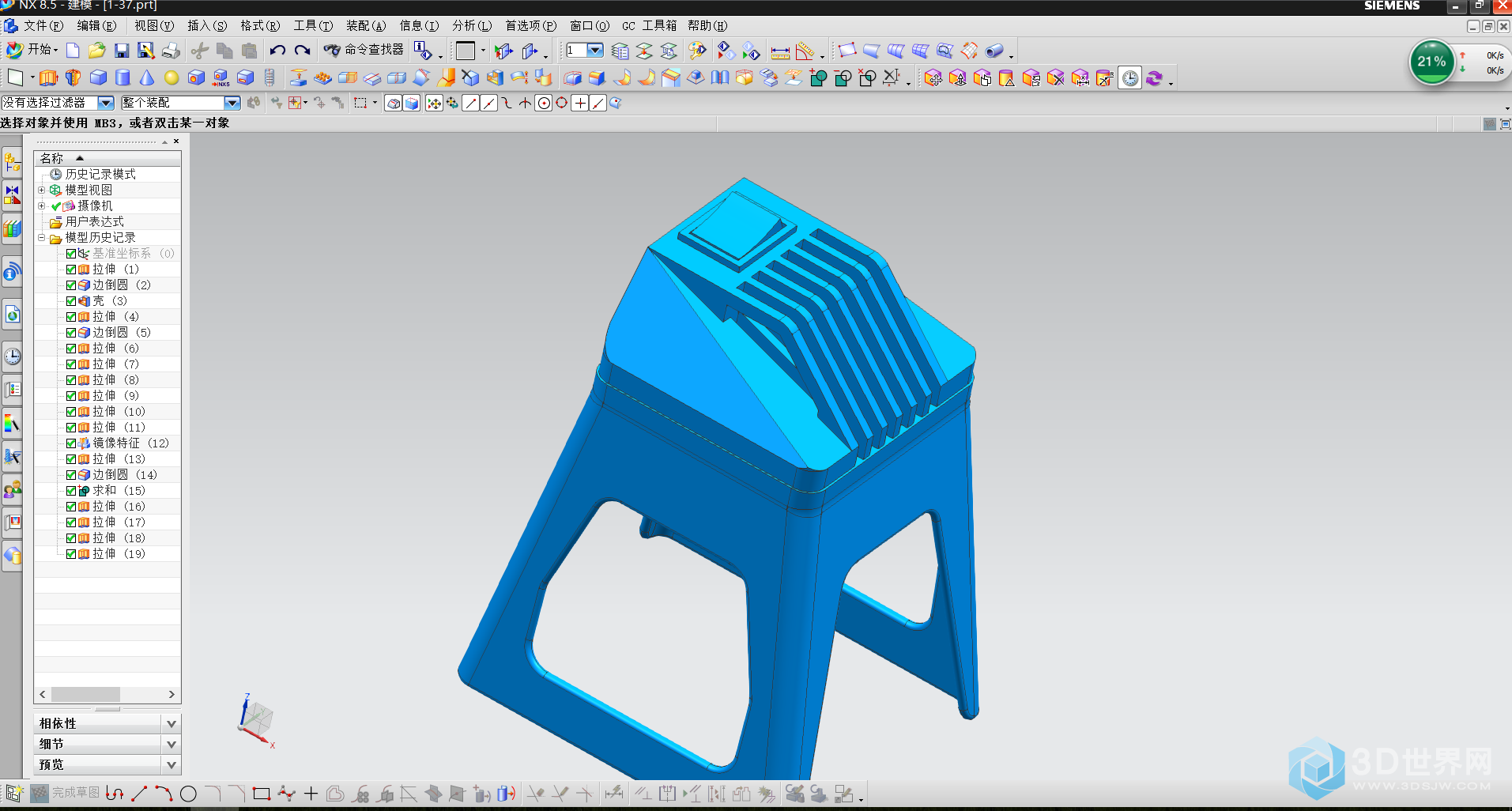1512x811 pixels.
Task: Uncheck 边倒圆 (2) feature checkbox
Action: (71, 285)
